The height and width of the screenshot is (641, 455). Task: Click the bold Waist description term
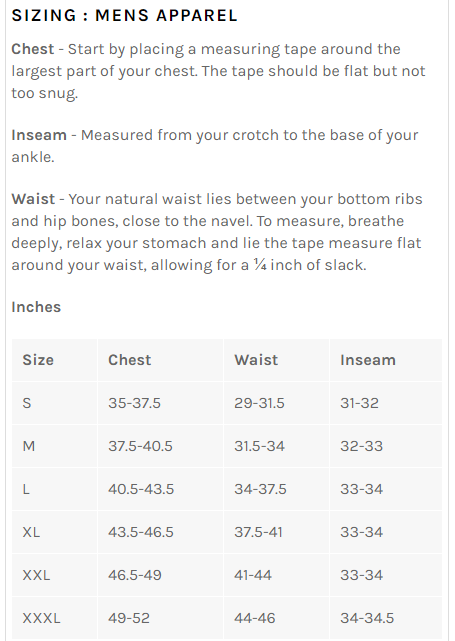pyautogui.click(x=33, y=199)
